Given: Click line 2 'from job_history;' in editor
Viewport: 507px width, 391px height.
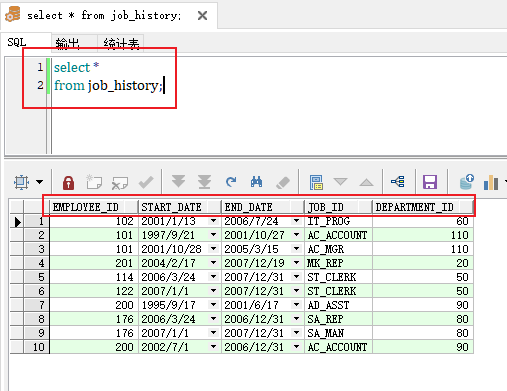Looking at the screenshot, I should click(x=108, y=86).
